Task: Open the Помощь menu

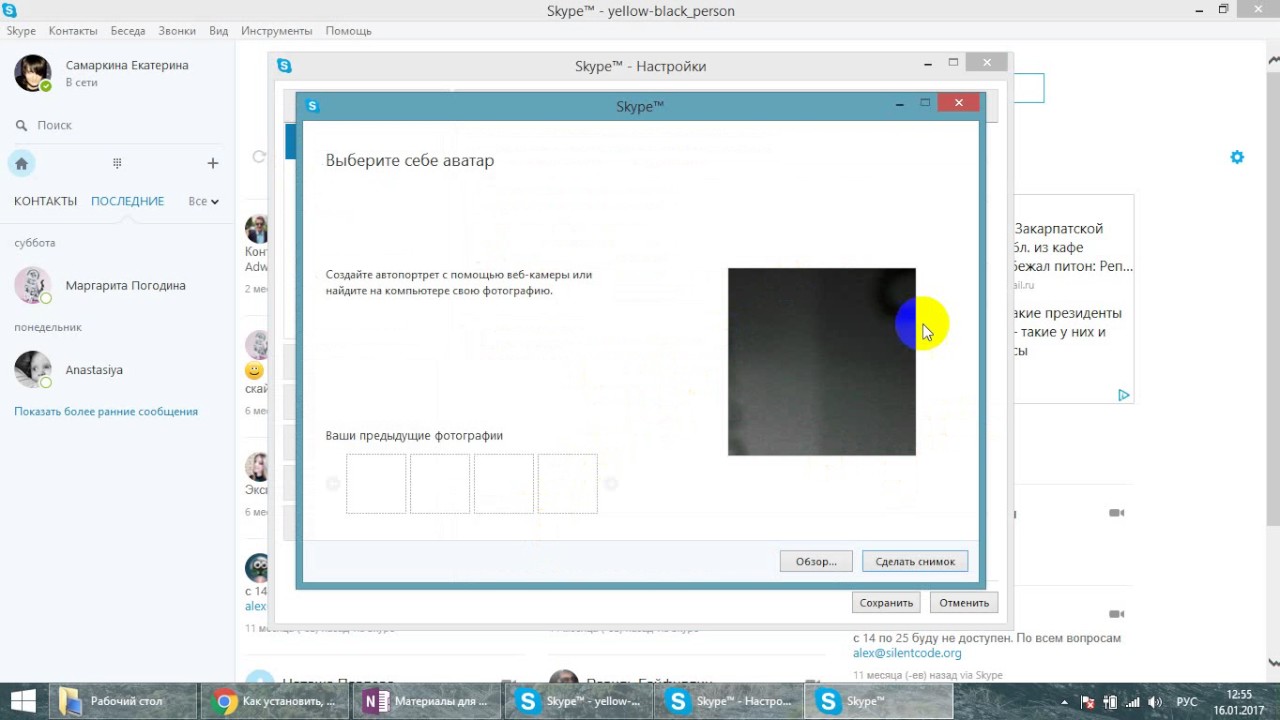Action: 348,31
